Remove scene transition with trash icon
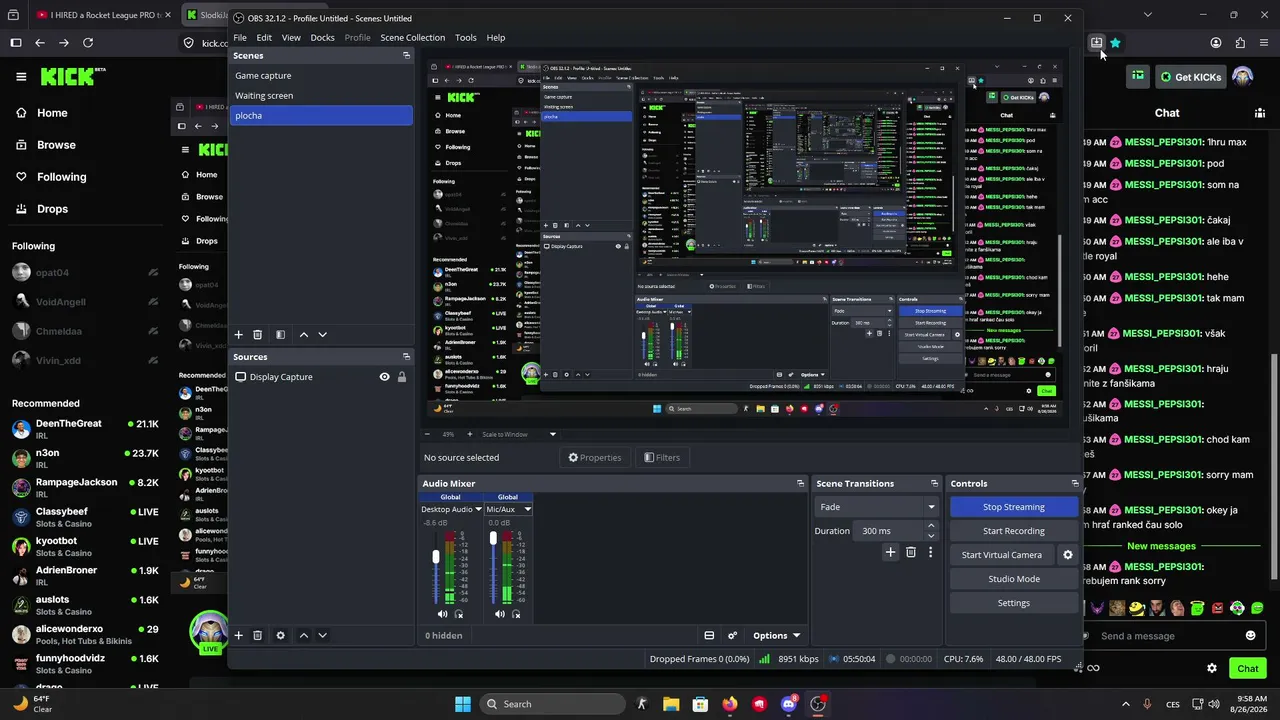Viewport: 1280px width, 720px height. click(x=910, y=552)
